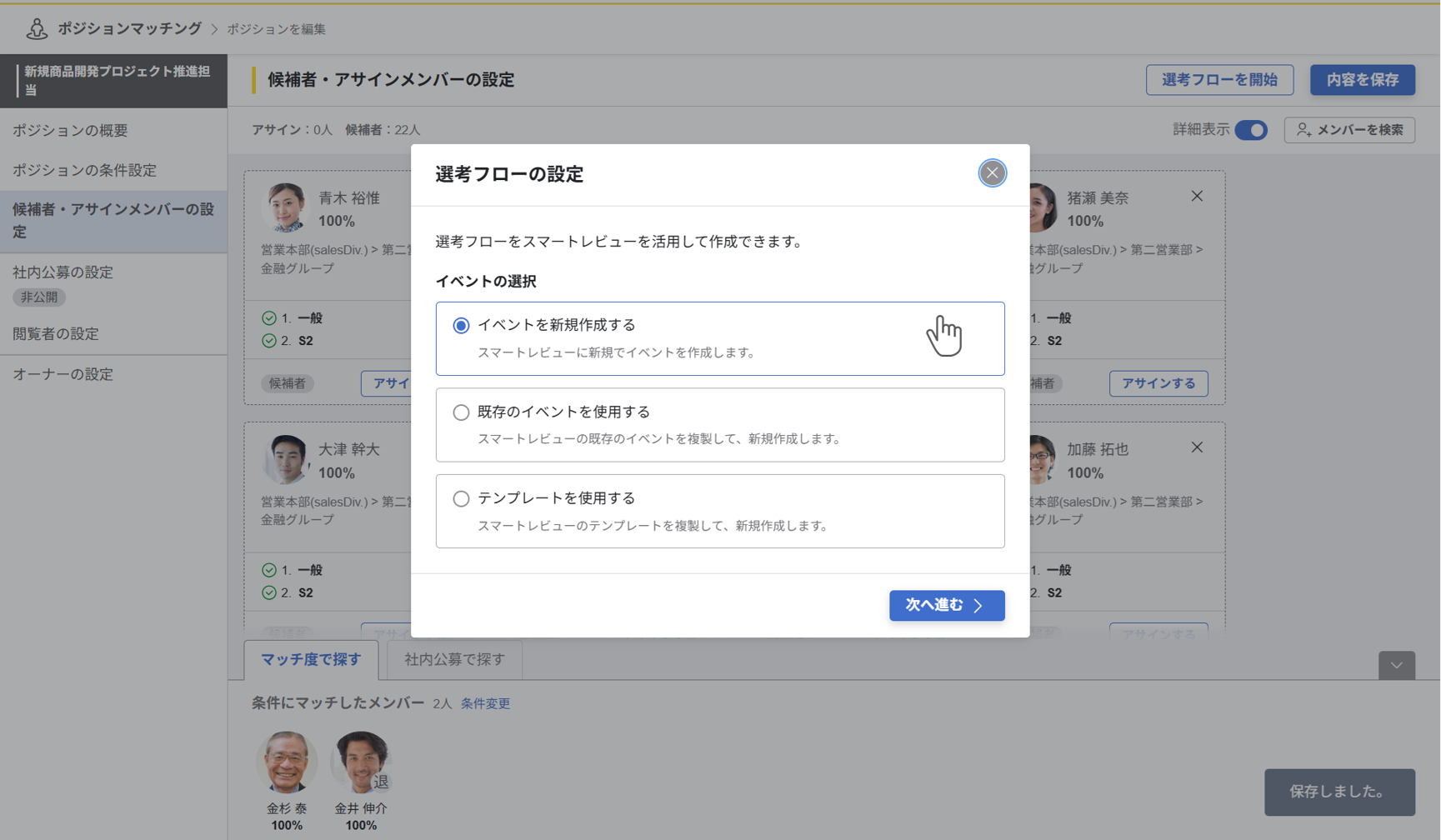Select イベントを新規作成する radio option
Viewport: 1441px width, 840px height.
(x=461, y=326)
